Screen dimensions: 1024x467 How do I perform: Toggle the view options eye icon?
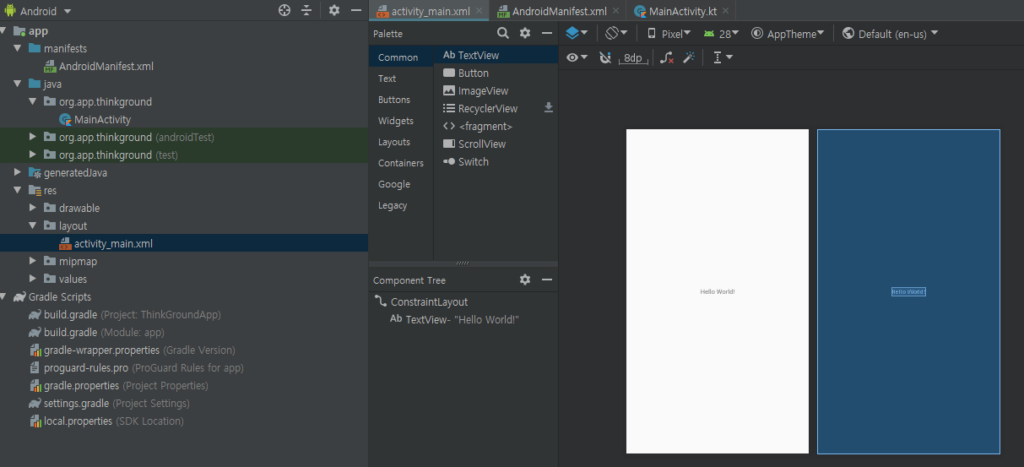(x=577, y=57)
